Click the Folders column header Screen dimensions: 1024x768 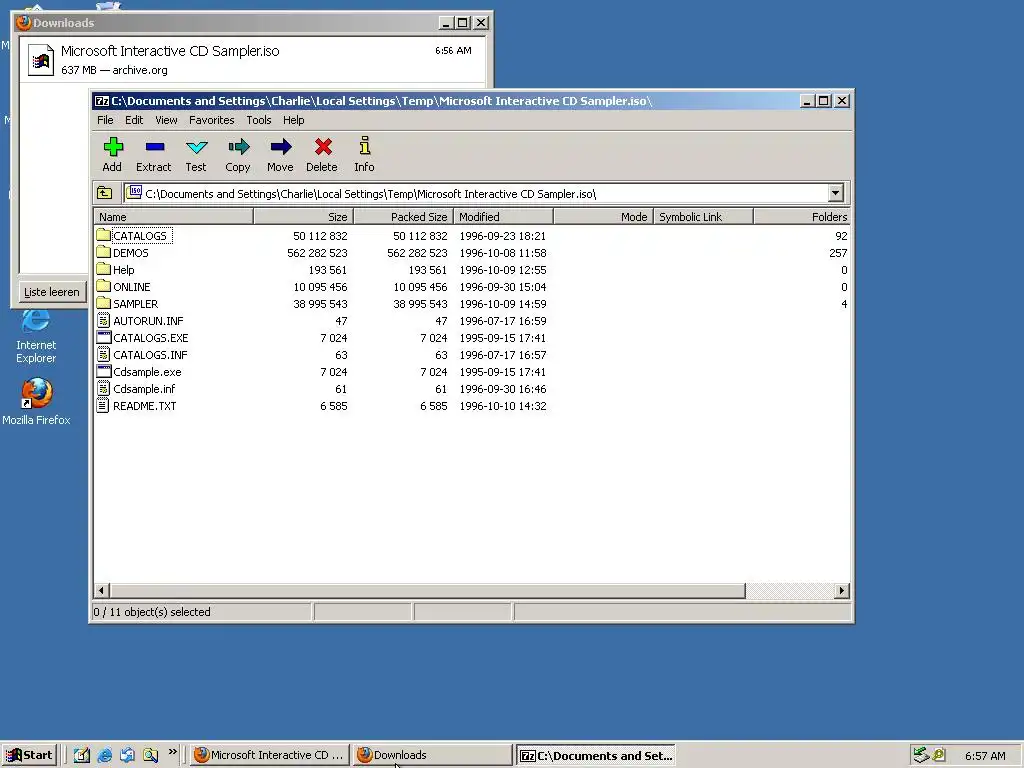pos(802,217)
